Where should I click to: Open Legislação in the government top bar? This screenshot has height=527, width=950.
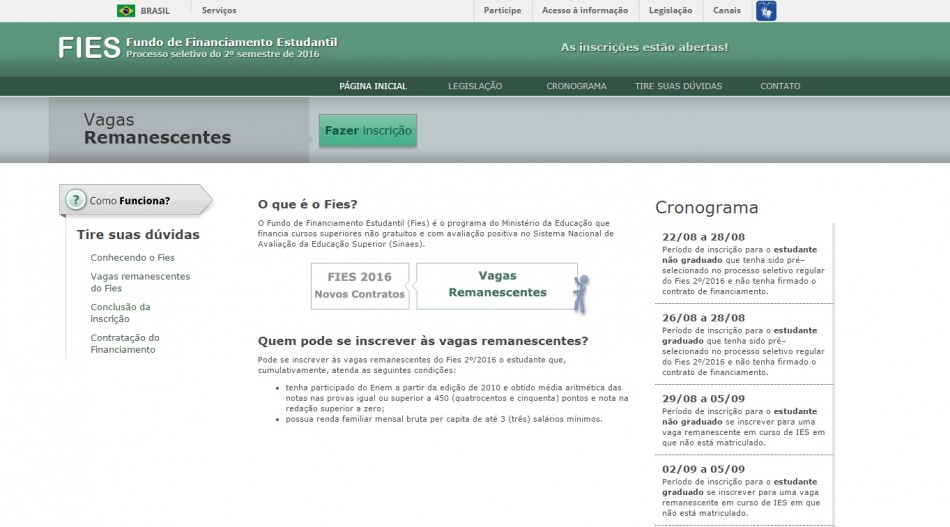(670, 10)
